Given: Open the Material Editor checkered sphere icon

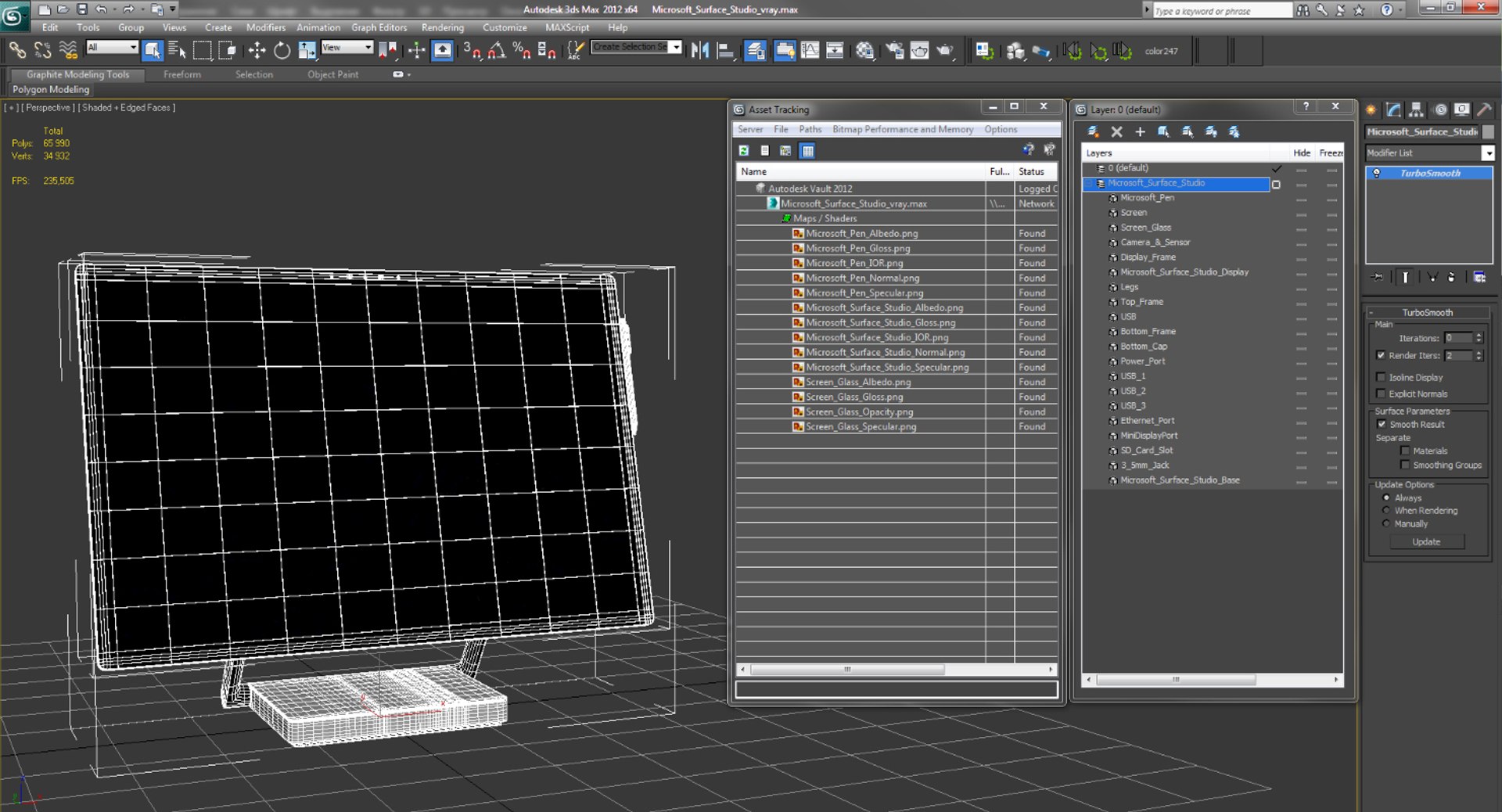Looking at the screenshot, I should [x=864, y=51].
